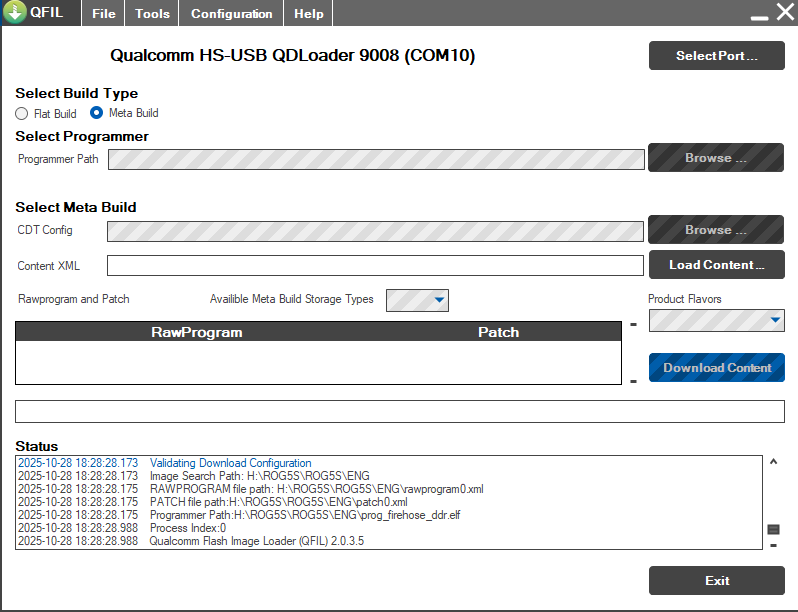Open the Configuration menu

tap(231, 13)
